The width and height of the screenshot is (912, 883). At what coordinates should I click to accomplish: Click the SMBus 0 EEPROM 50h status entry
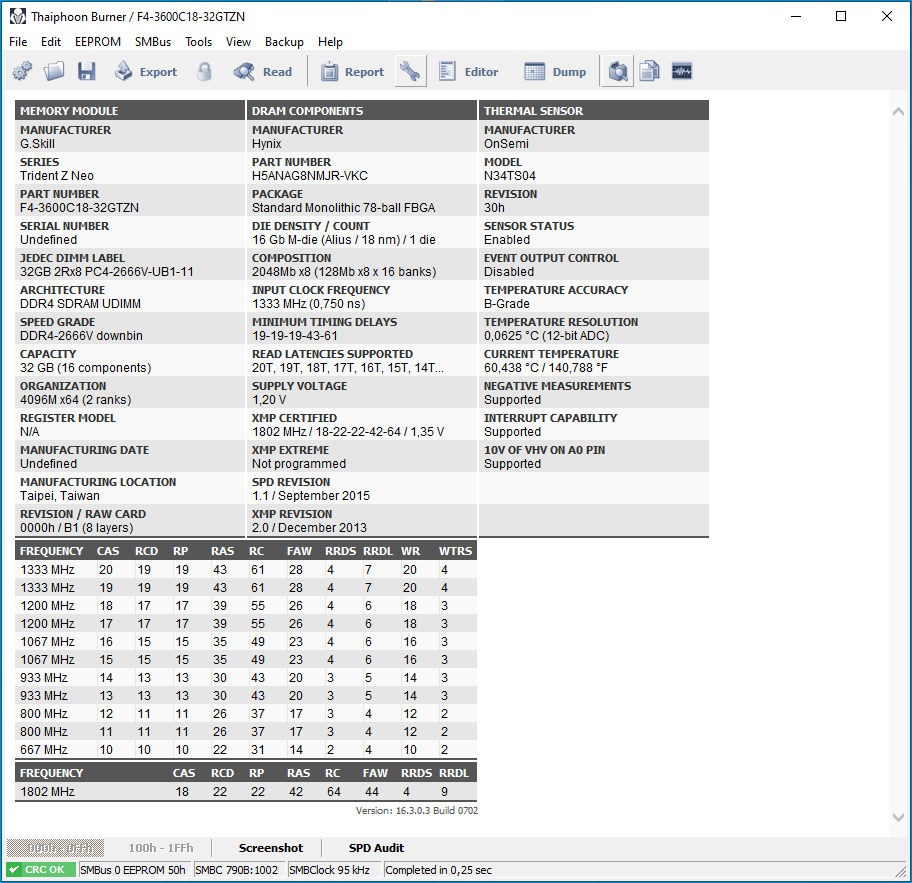click(x=133, y=870)
